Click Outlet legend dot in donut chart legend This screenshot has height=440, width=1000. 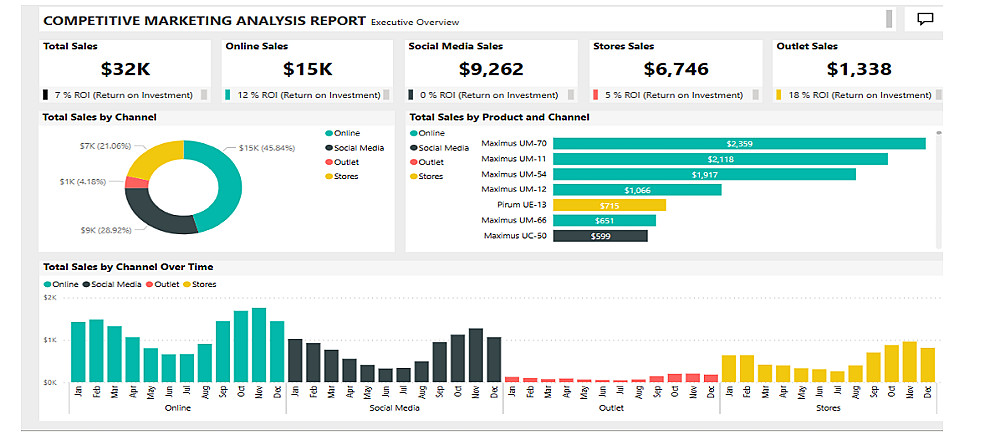328,162
